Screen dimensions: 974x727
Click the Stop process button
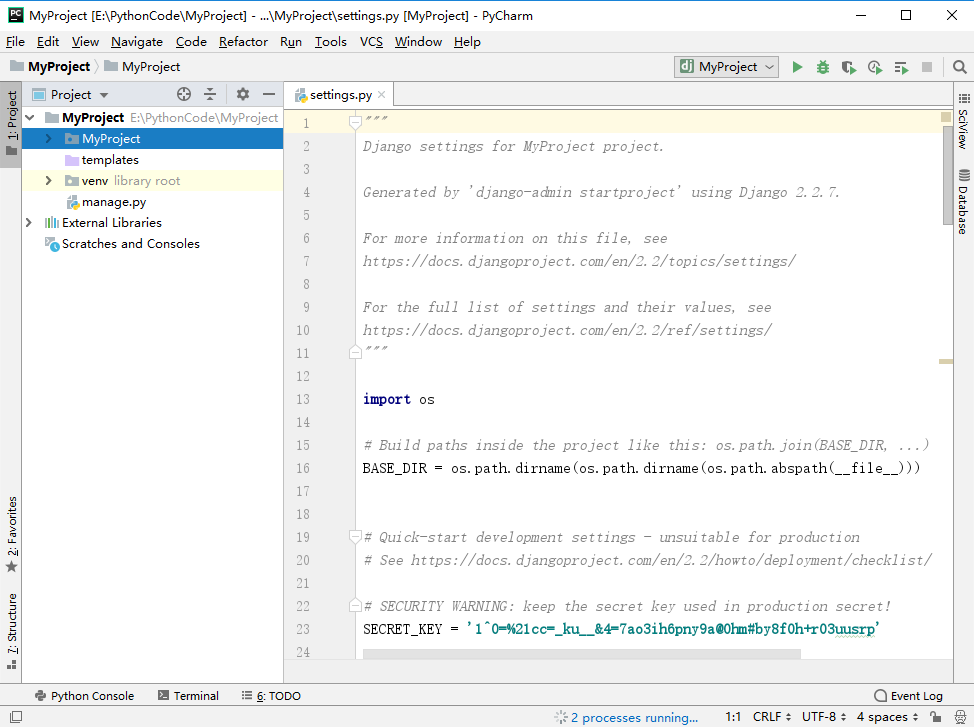tap(927, 67)
